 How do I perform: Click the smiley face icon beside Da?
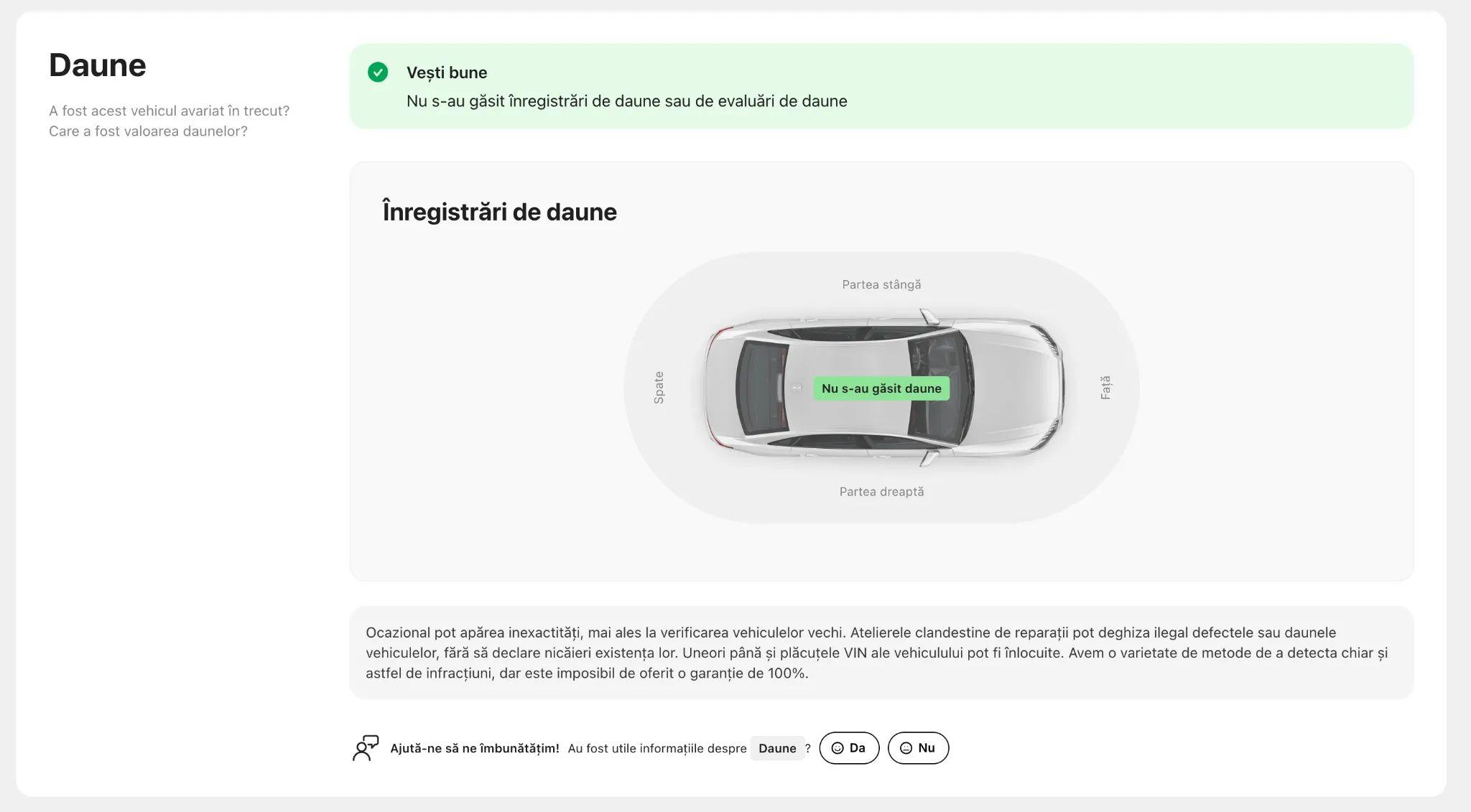(x=837, y=748)
